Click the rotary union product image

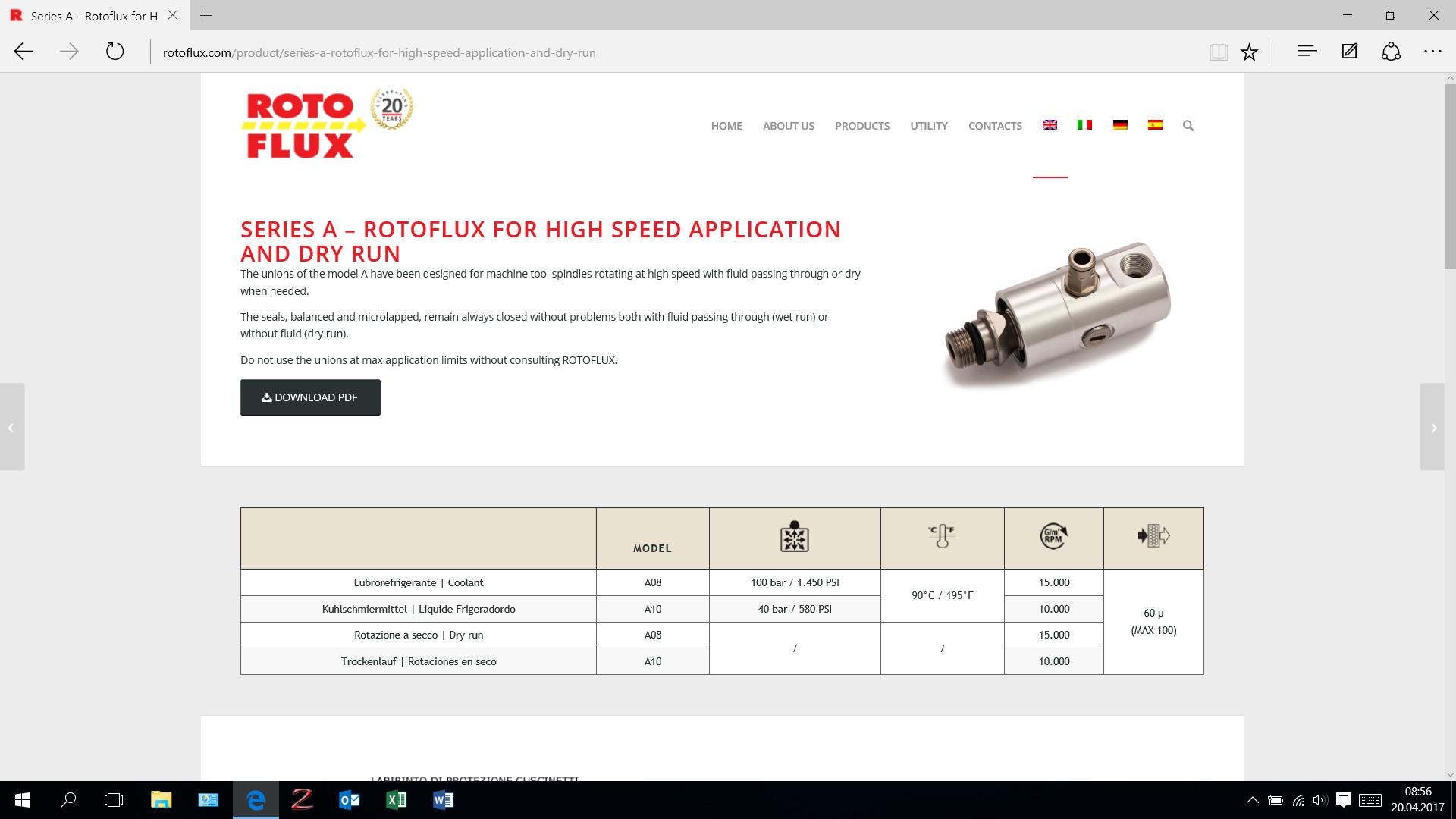click(1058, 315)
